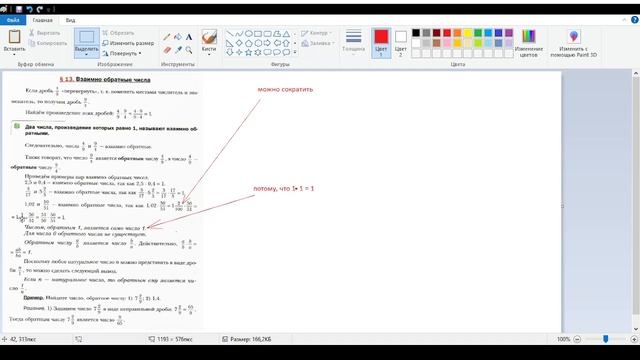Activate Color 1 (Цвет 1) selector

pyautogui.click(x=381, y=43)
